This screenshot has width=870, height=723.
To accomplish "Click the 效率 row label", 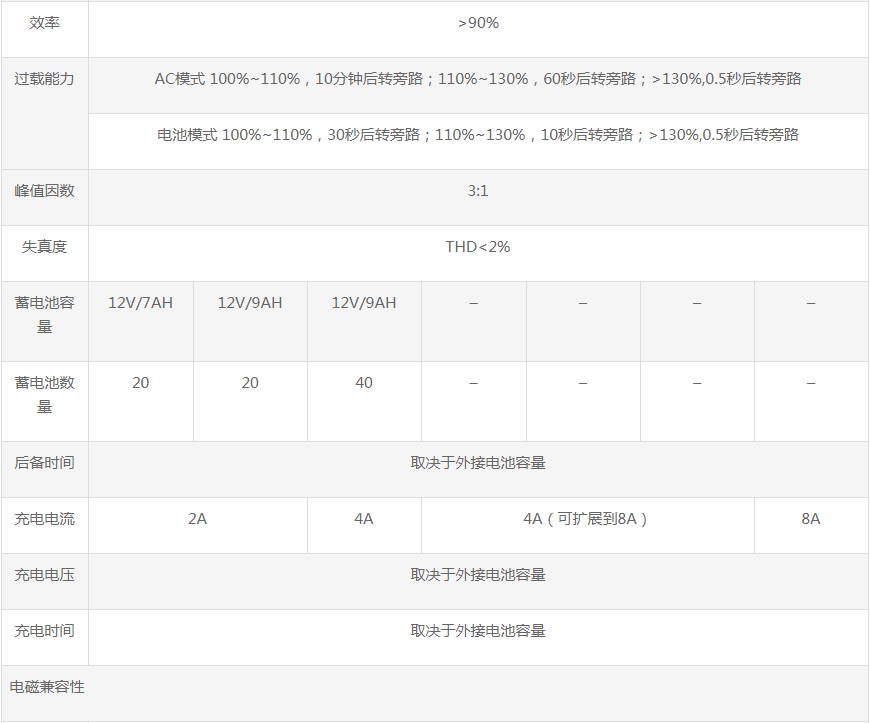I will coord(44,22).
